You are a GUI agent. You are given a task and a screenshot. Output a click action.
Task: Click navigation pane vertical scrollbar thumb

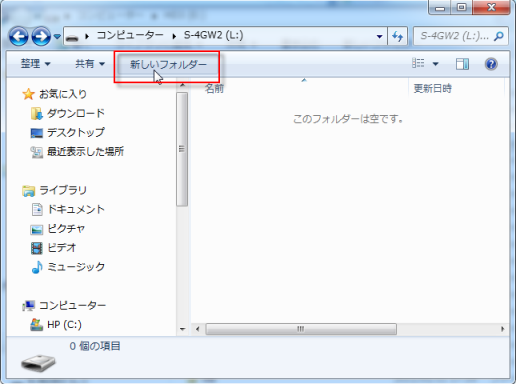(182, 149)
